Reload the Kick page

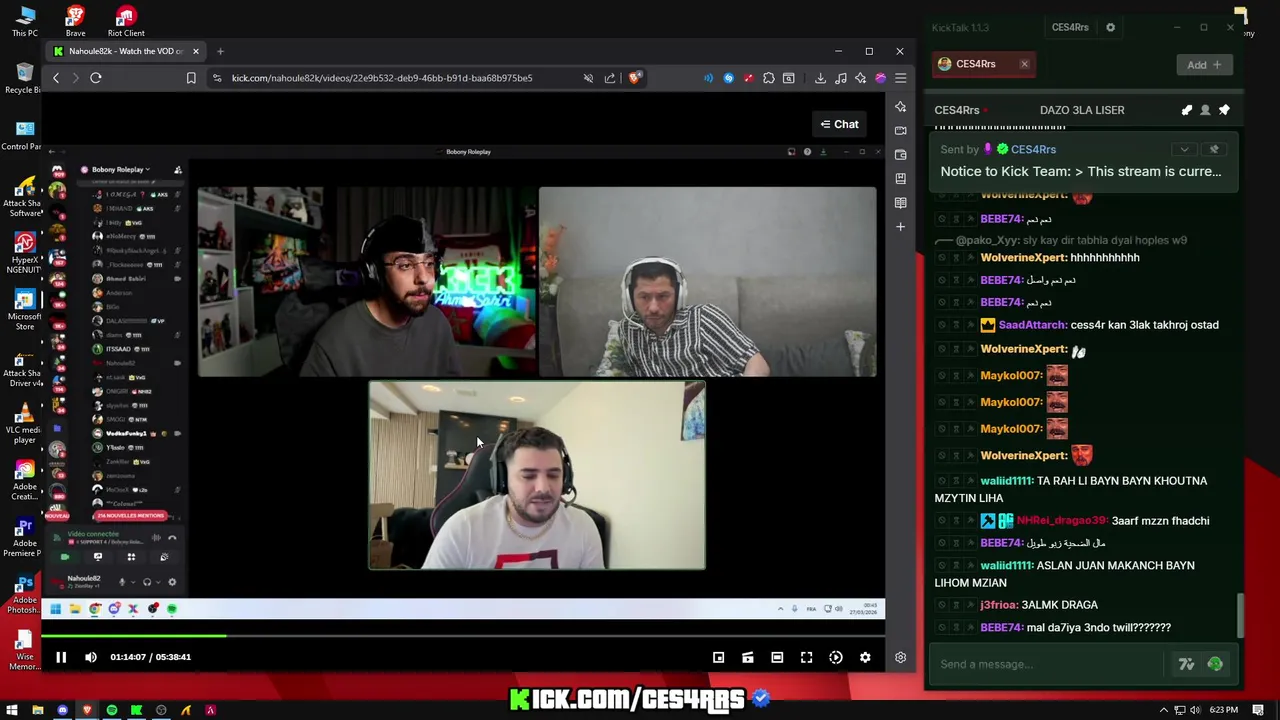[x=96, y=78]
